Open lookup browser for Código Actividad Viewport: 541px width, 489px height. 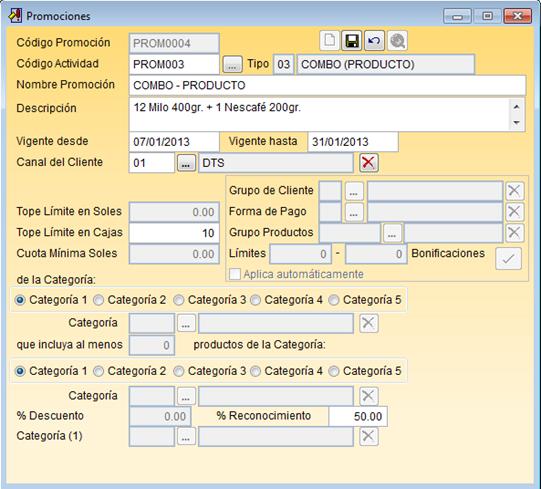[232, 64]
